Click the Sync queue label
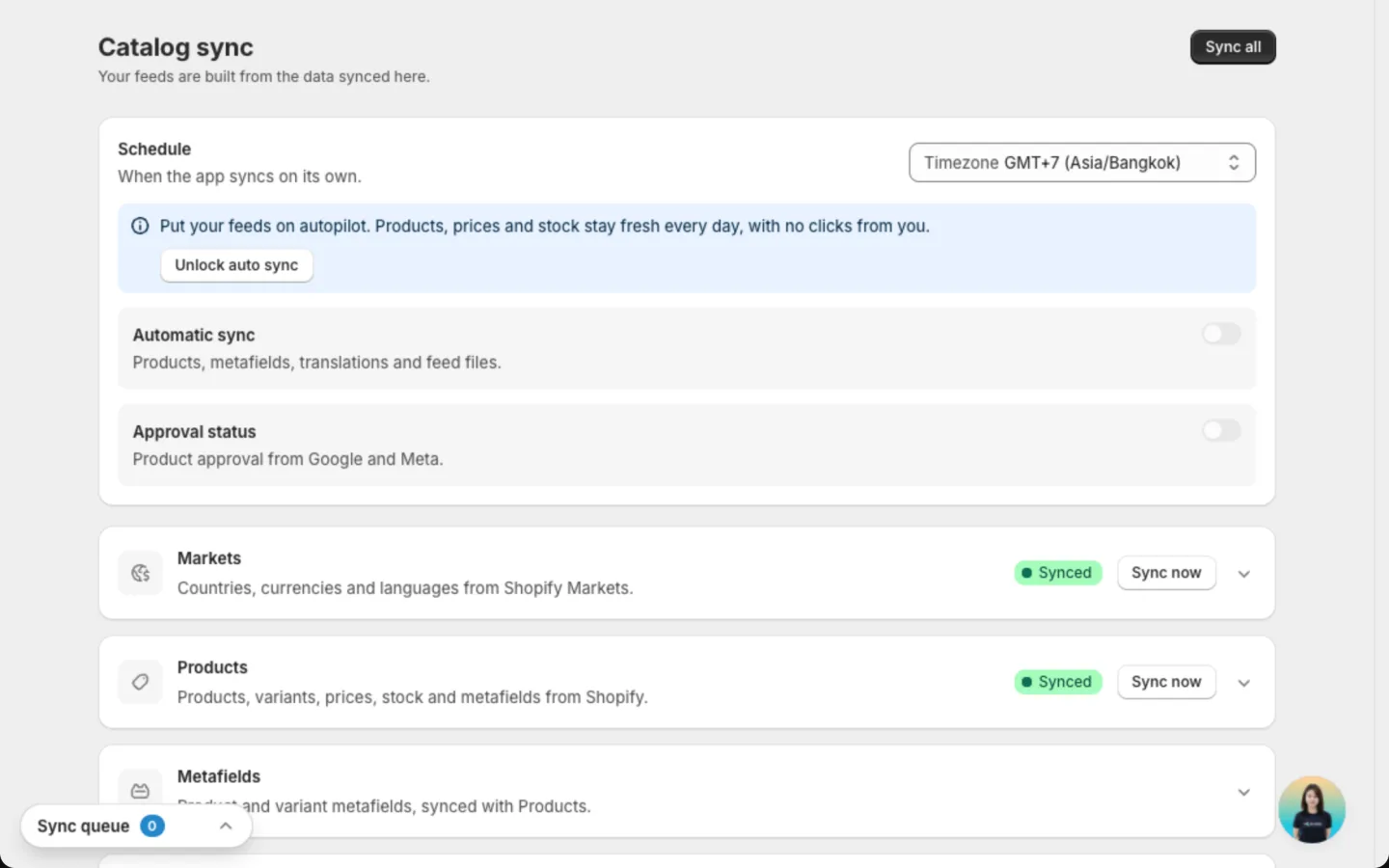The image size is (1389, 868). point(83,826)
